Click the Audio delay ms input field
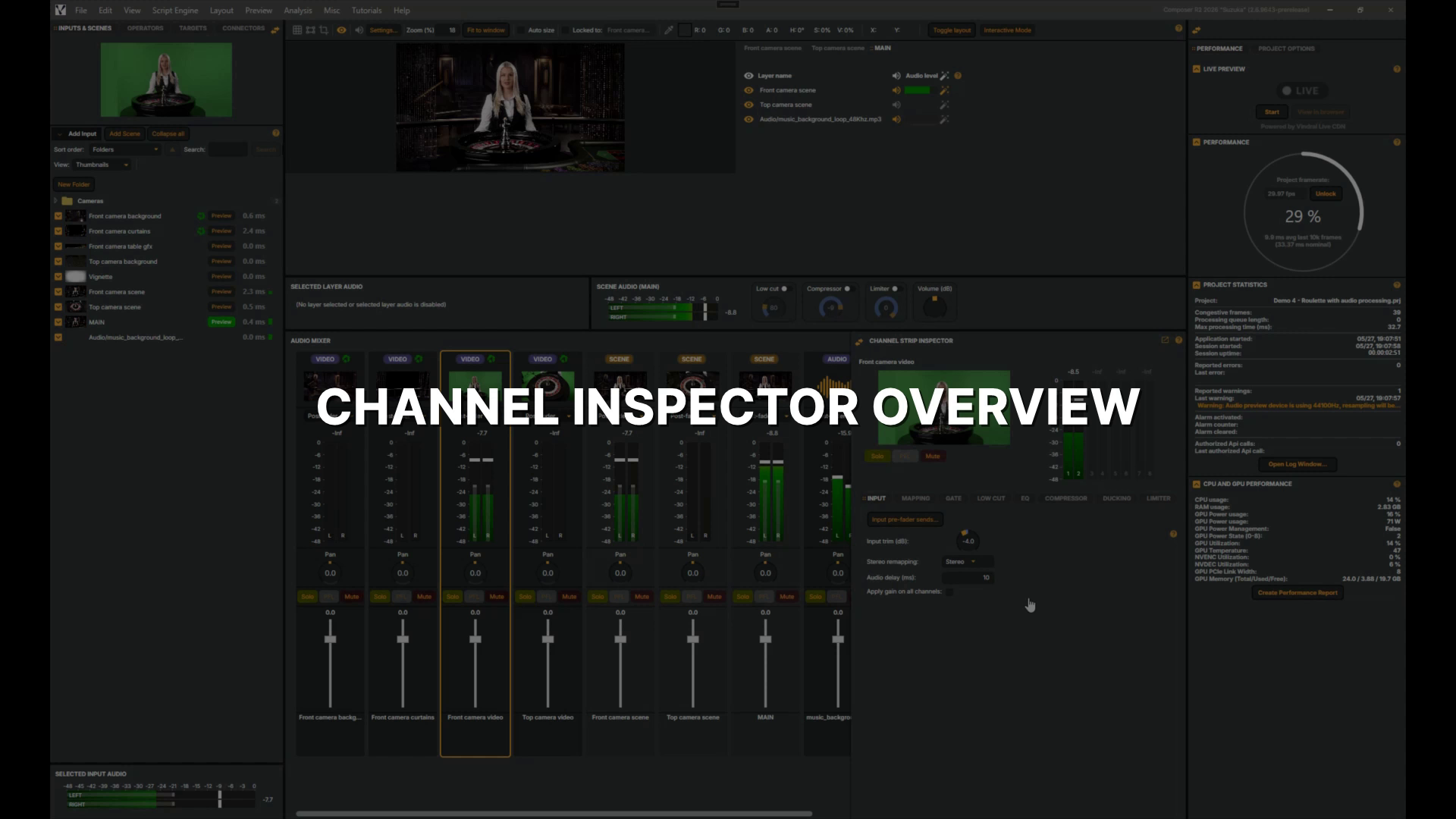 [968, 578]
